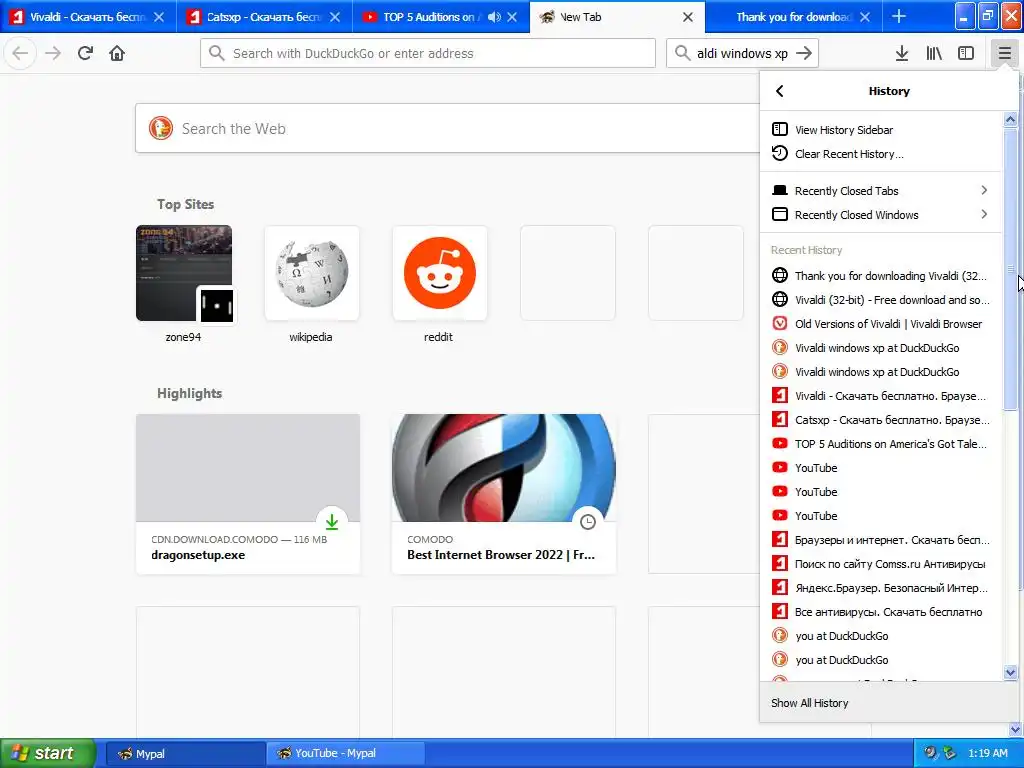This screenshot has height=768, width=1024.
Task: Click the forward navigation arrow
Action: pyautogui.click(x=53, y=53)
